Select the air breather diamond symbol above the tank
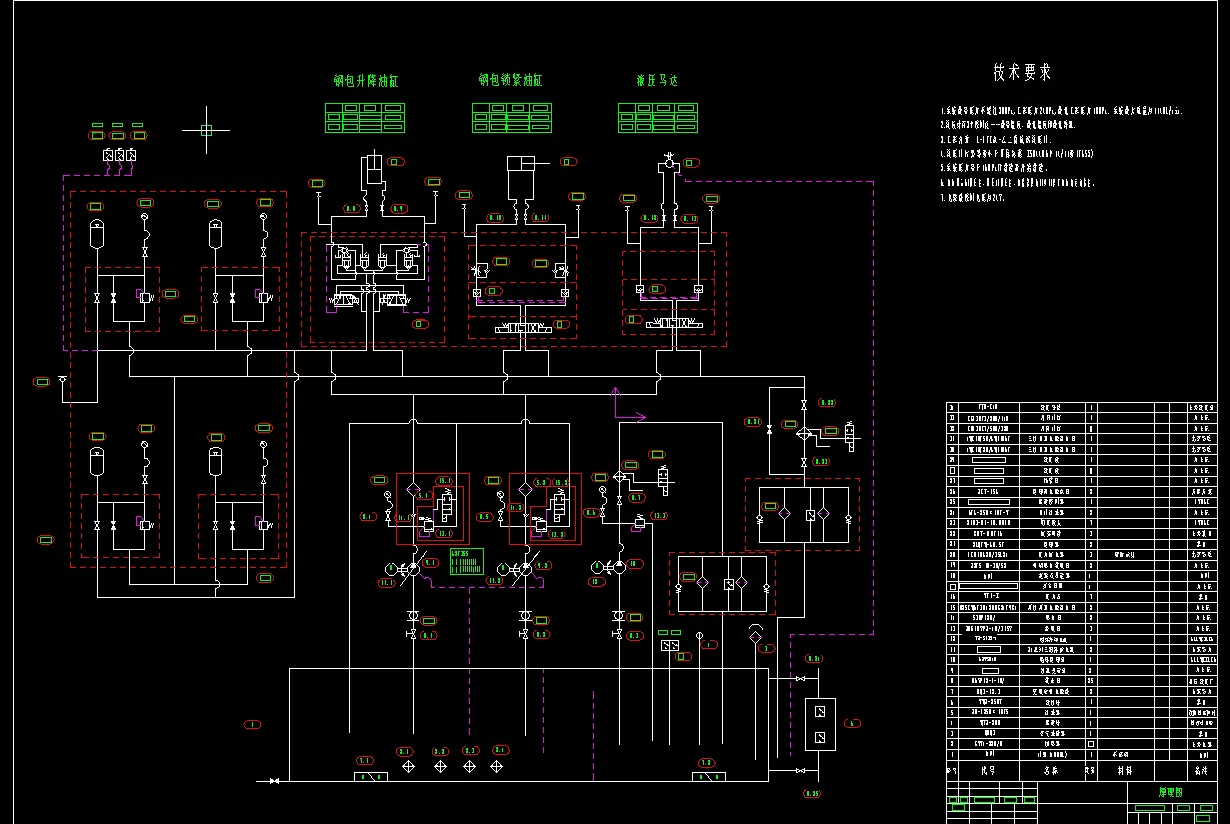The width and height of the screenshot is (1230, 824). 755,636
